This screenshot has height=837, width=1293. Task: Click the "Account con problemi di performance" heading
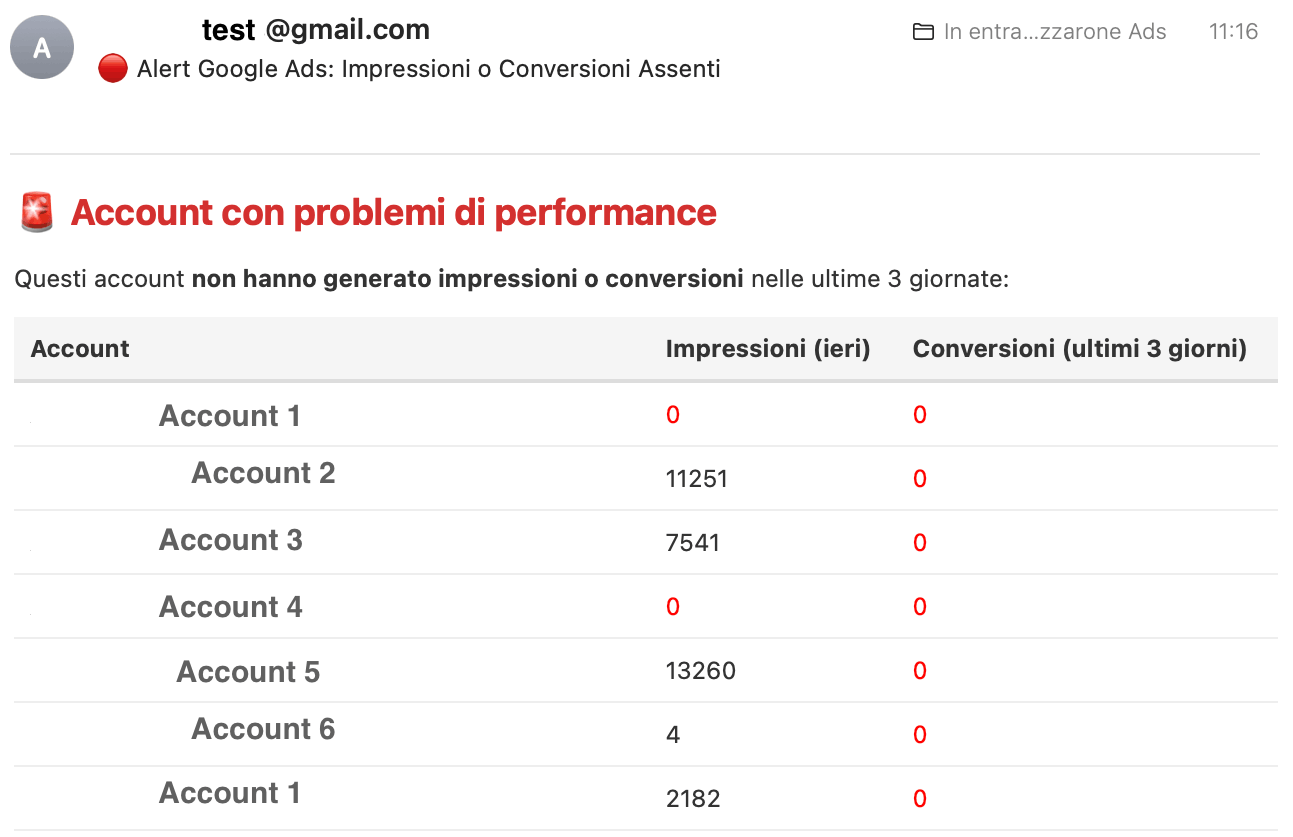coord(393,213)
